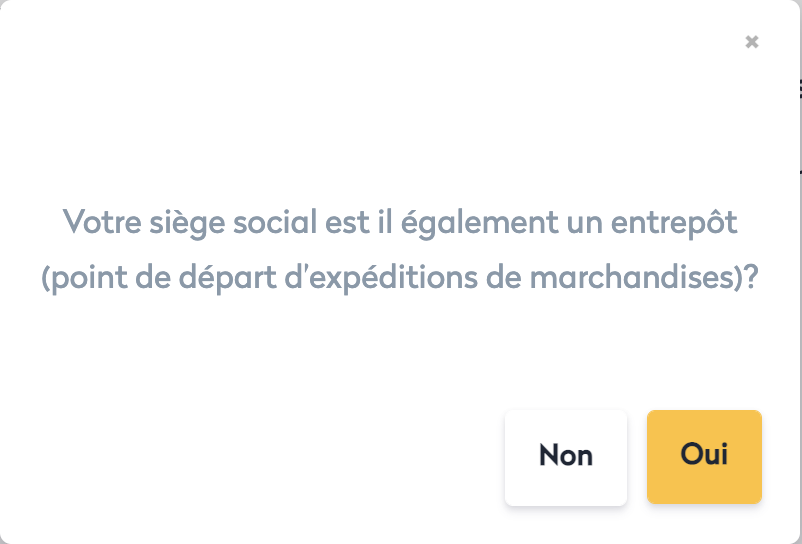The height and width of the screenshot is (544, 802).
Task: Close the dialog with the X icon
Action: point(752,42)
